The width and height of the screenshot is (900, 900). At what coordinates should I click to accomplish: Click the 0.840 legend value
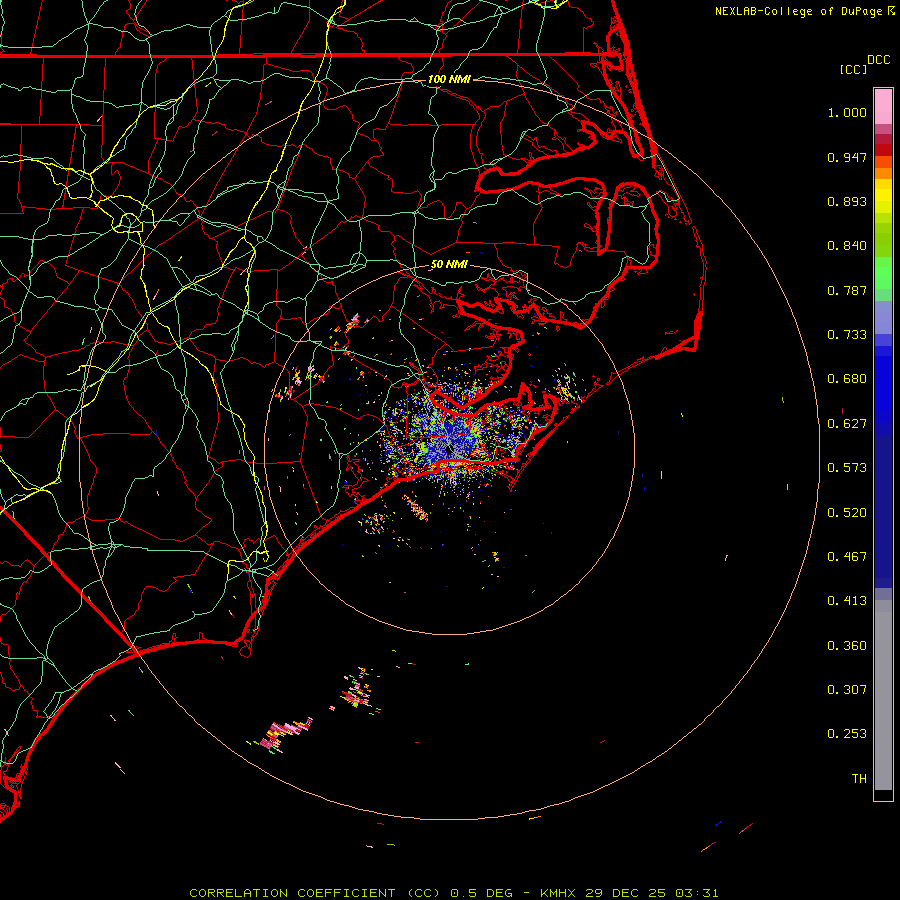[x=847, y=246]
